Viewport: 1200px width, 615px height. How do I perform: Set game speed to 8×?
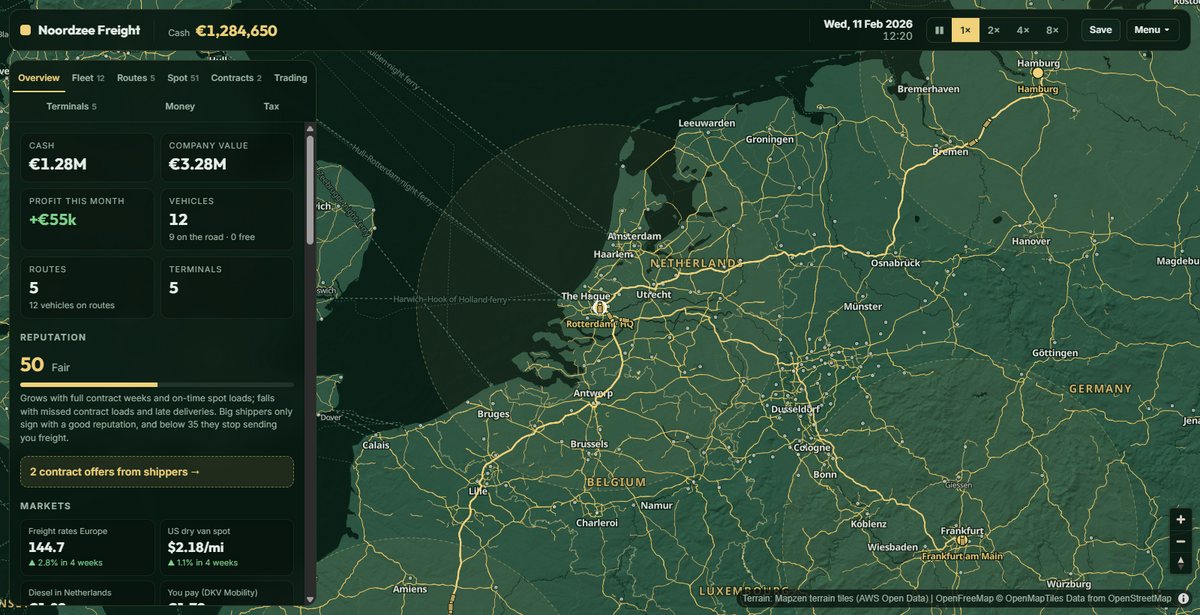click(1052, 30)
